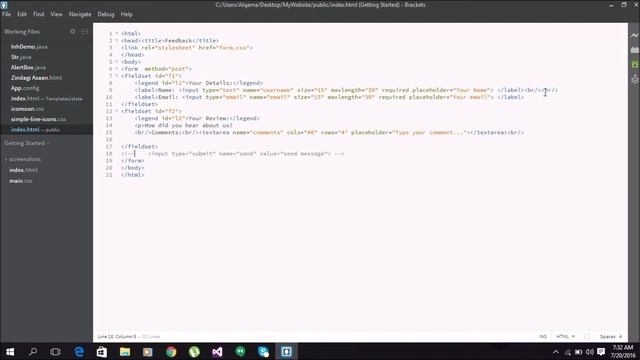
Task: Collapse the head tag fold at line 2
Action: [116, 40]
